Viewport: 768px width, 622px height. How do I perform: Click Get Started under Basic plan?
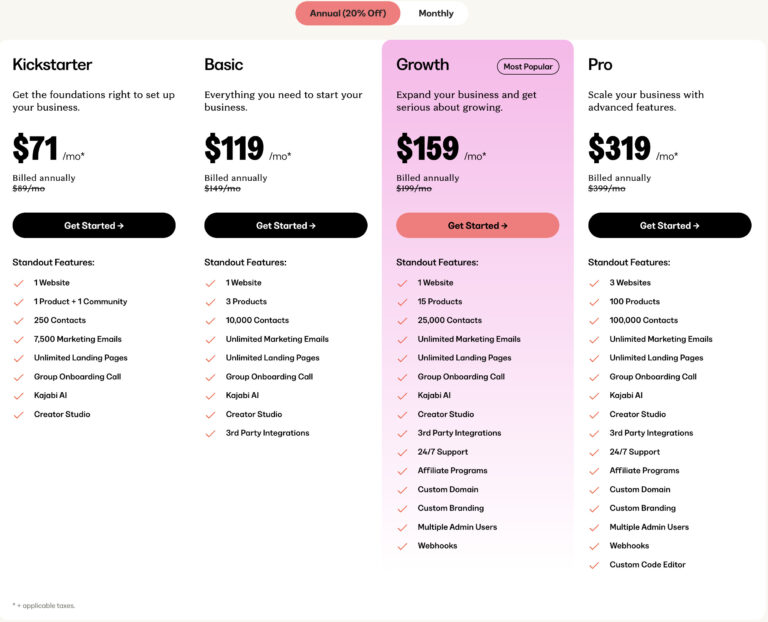(286, 225)
